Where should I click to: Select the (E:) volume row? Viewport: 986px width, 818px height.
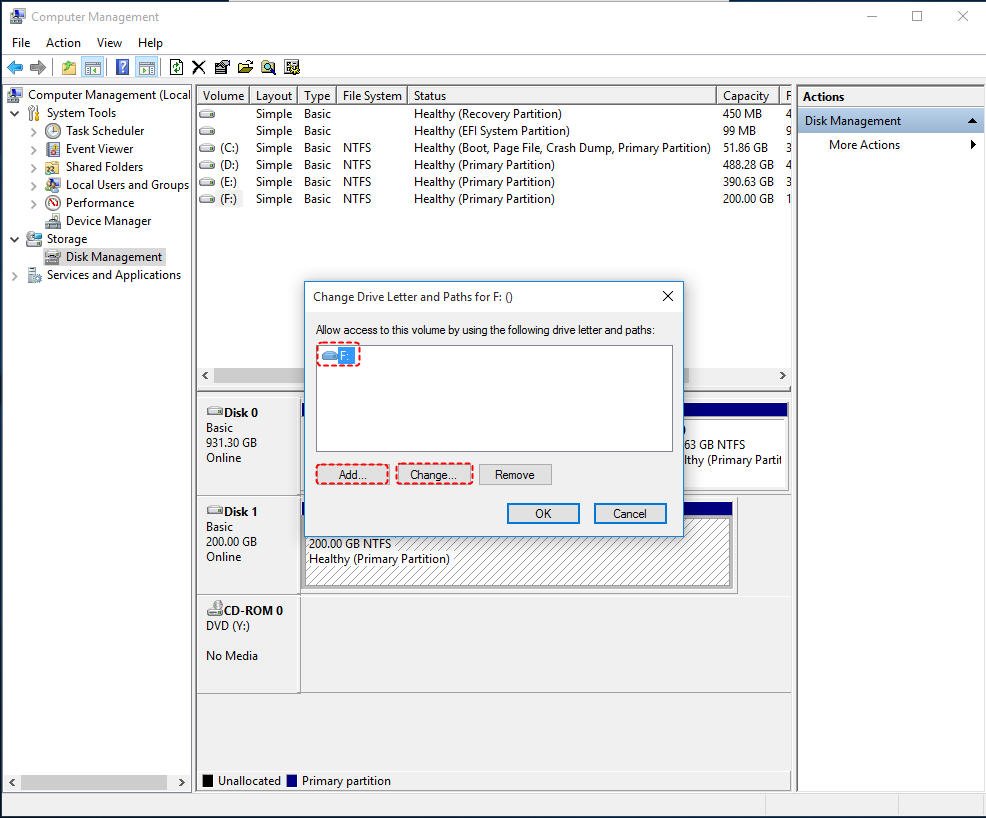[x=494, y=182]
